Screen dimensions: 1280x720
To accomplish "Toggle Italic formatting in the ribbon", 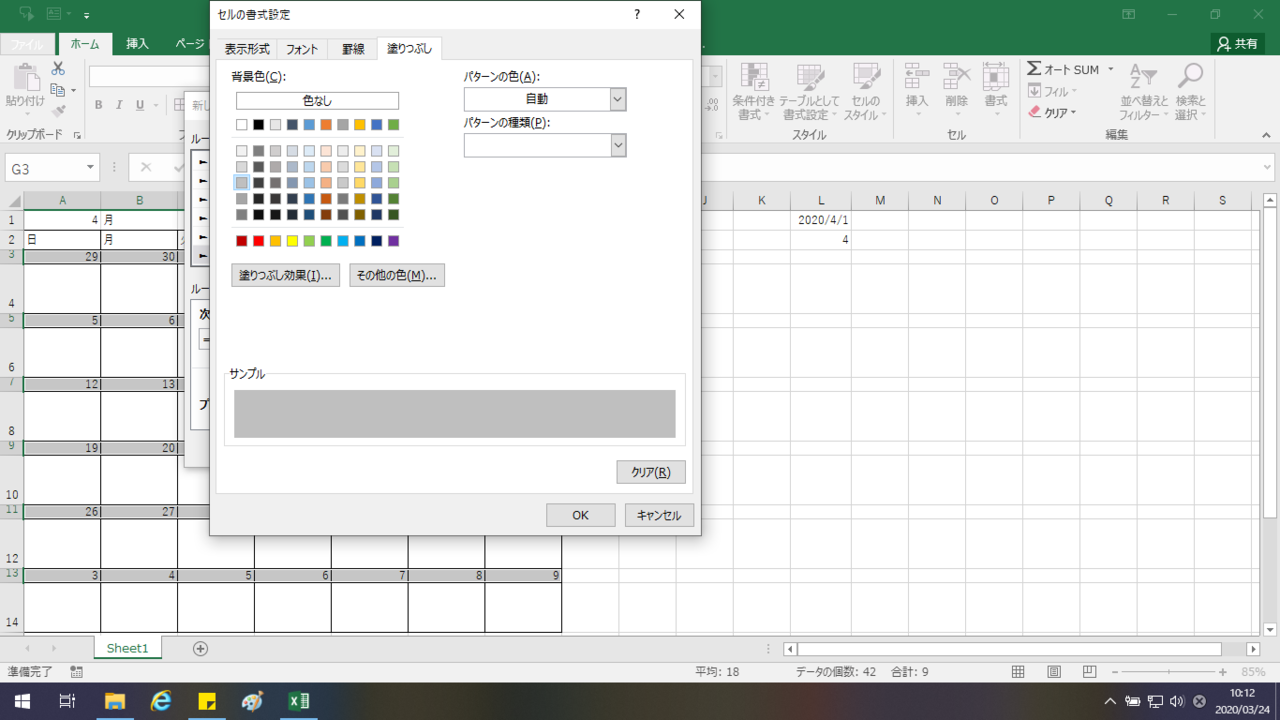I will tap(119, 105).
